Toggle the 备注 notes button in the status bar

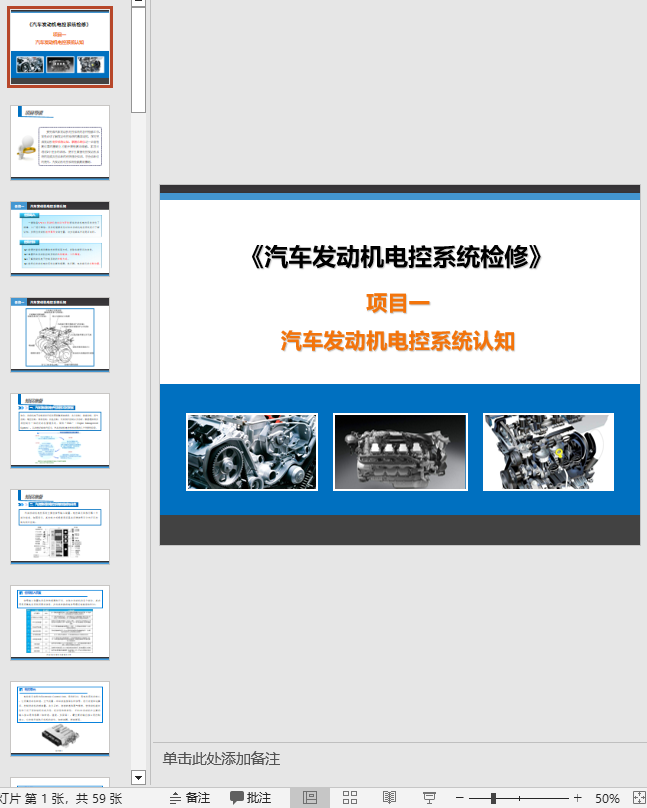(x=190, y=798)
